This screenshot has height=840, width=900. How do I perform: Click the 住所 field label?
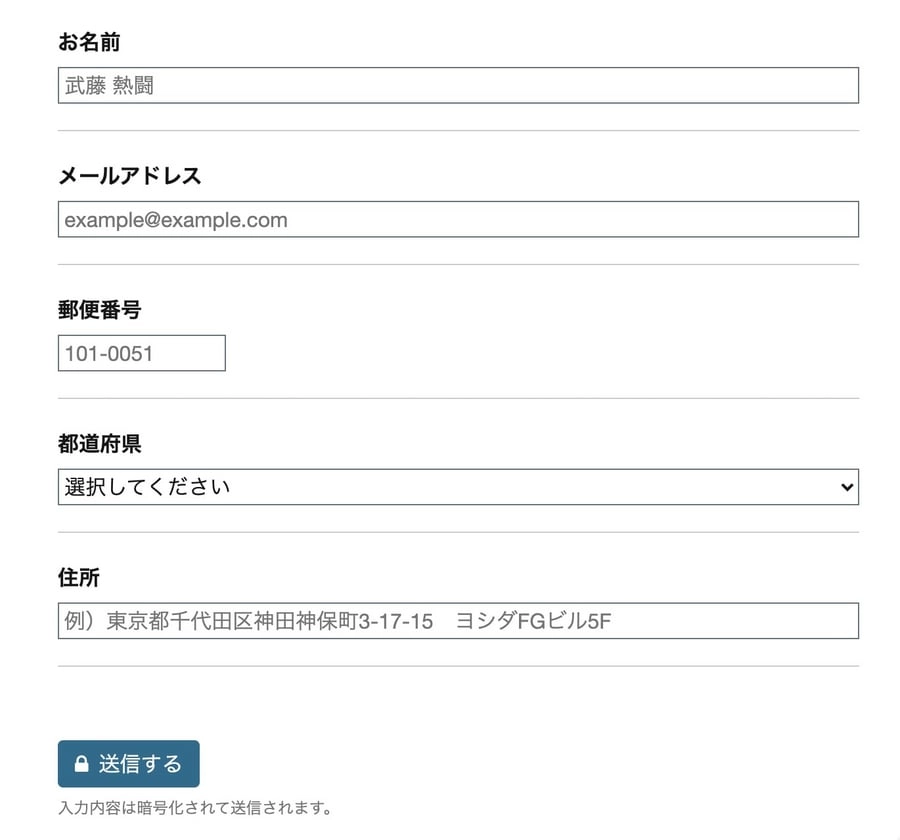pyautogui.click(x=79, y=578)
